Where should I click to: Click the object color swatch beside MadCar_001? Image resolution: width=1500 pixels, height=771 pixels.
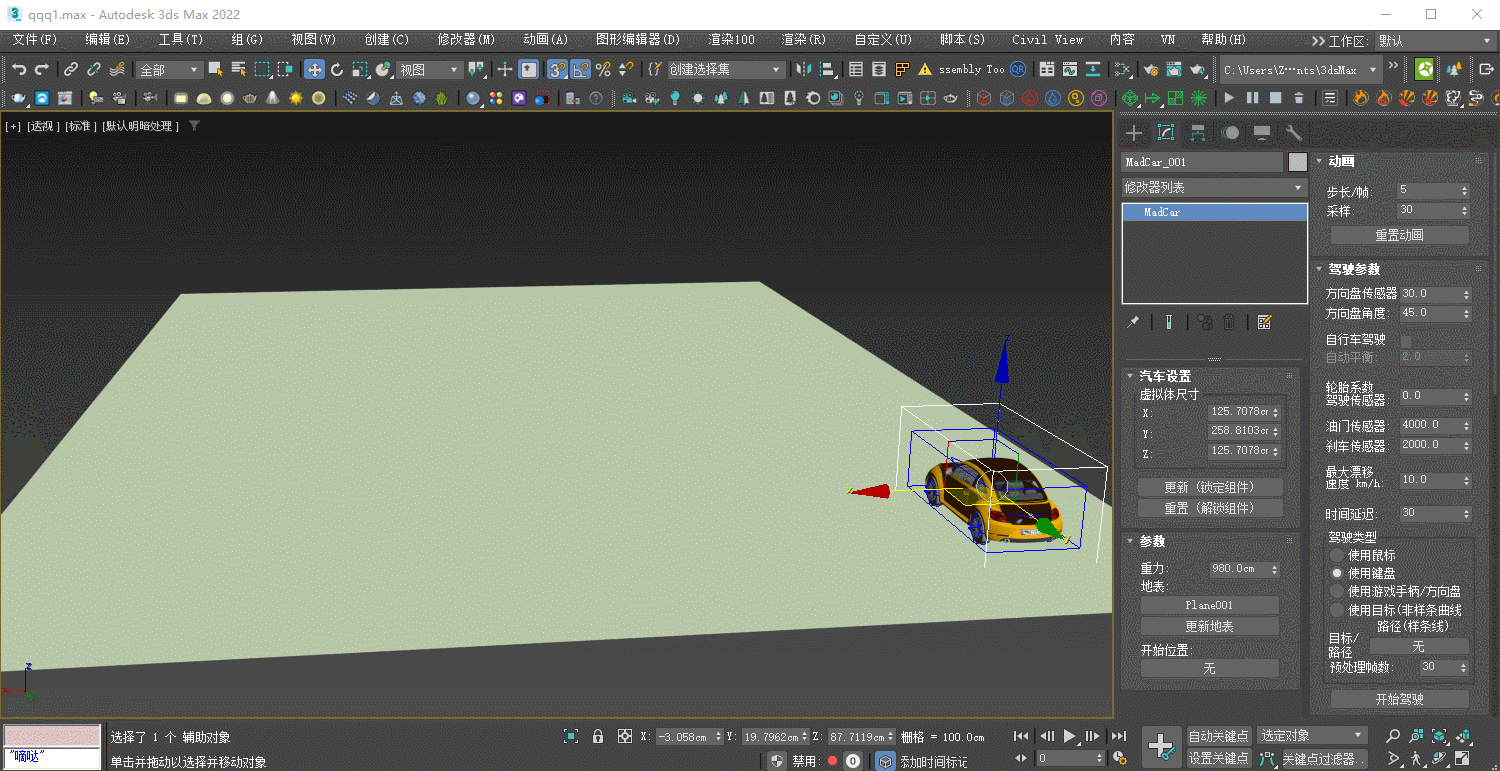[1297, 162]
